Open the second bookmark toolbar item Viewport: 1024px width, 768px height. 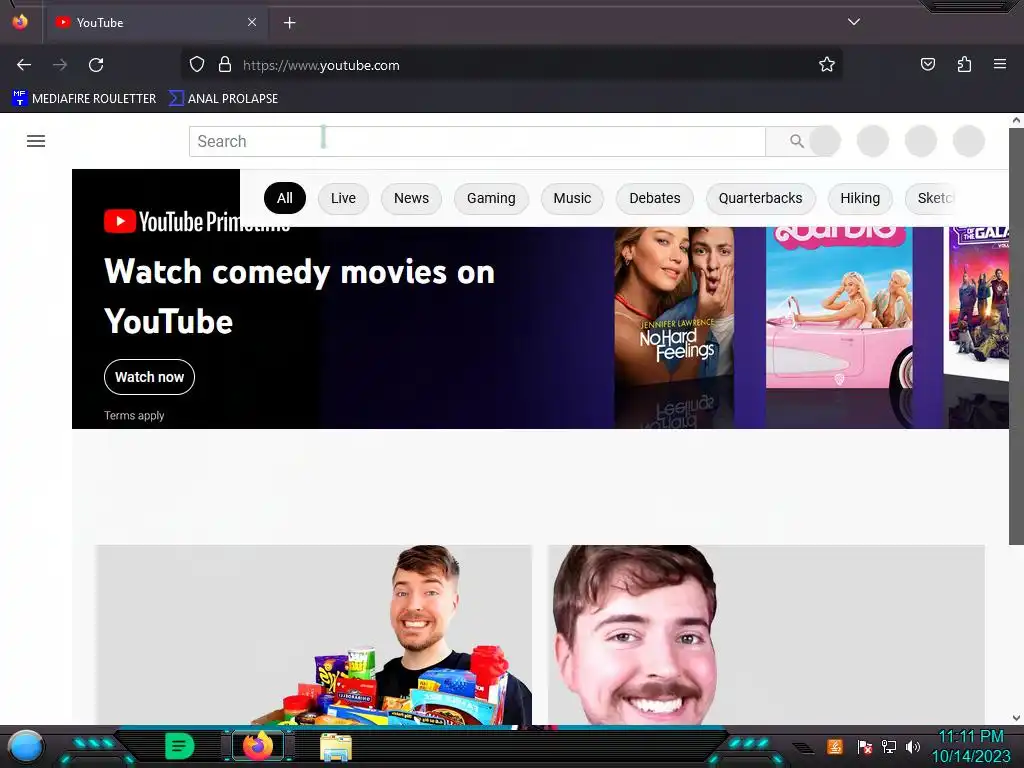pyautogui.click(x=223, y=99)
